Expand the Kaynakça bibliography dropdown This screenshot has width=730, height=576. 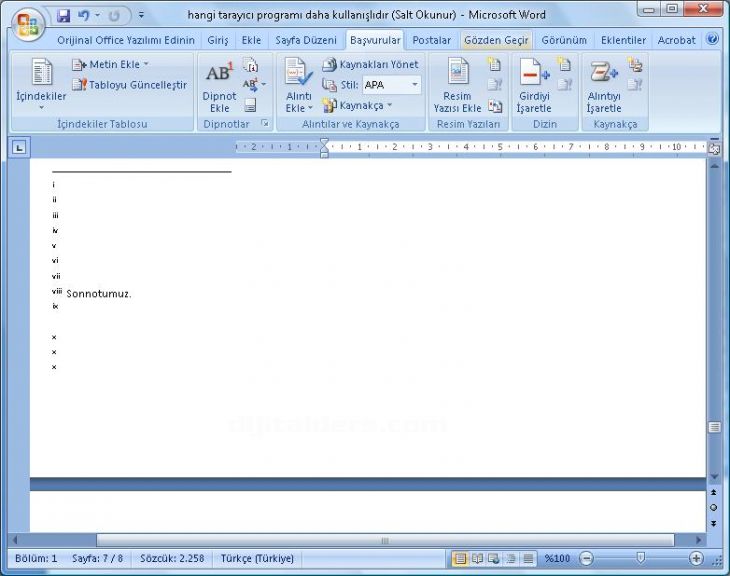357,106
